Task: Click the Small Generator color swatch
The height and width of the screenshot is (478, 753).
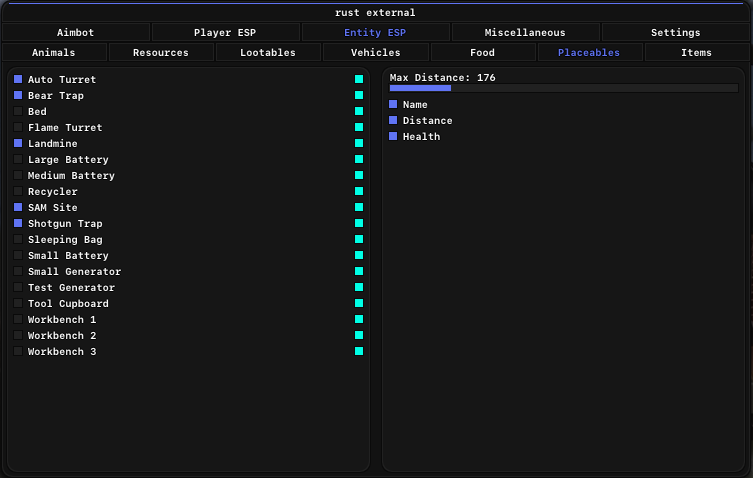Action: coord(359,271)
